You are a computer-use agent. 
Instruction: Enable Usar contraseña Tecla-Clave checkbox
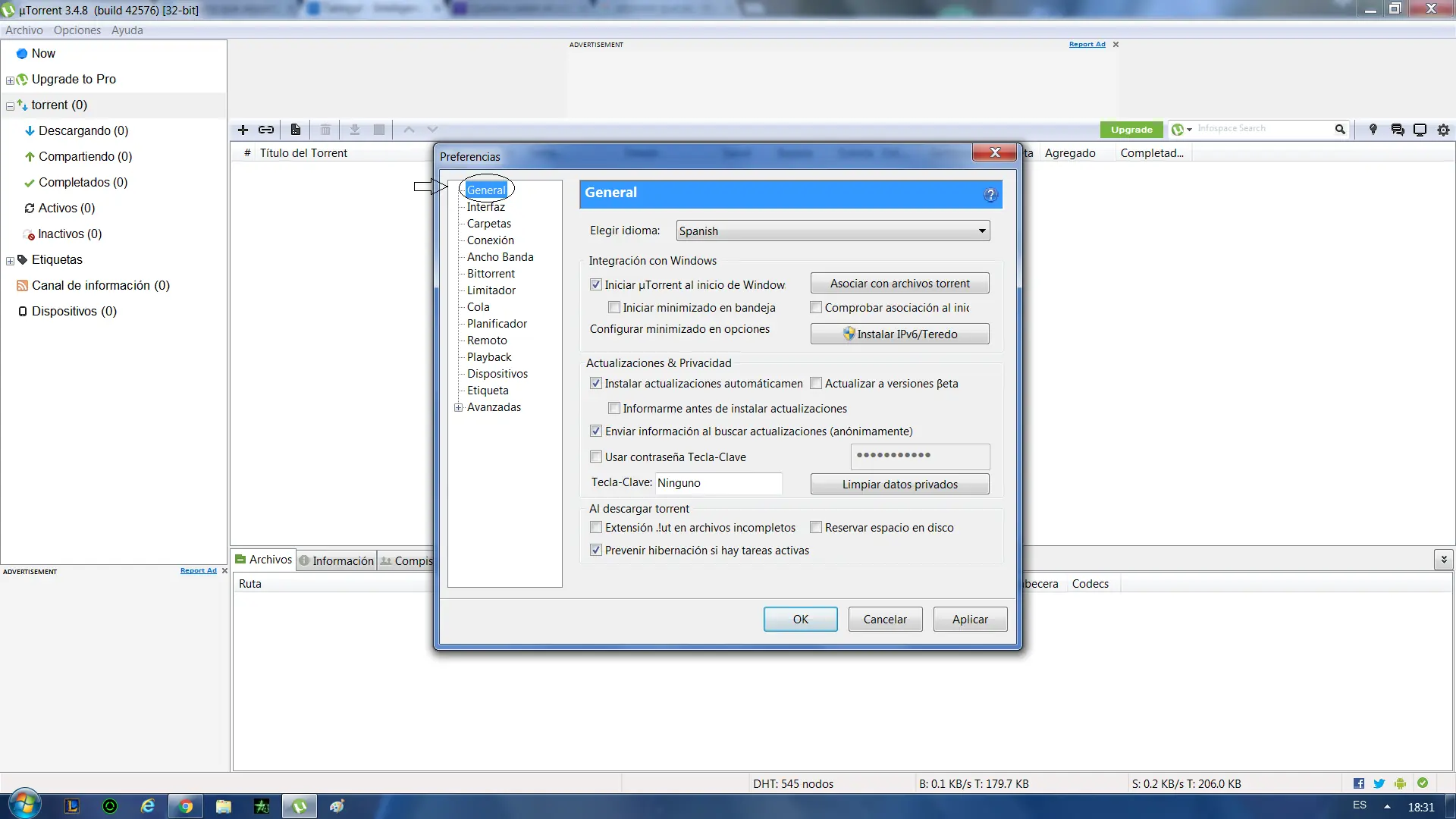tap(596, 457)
